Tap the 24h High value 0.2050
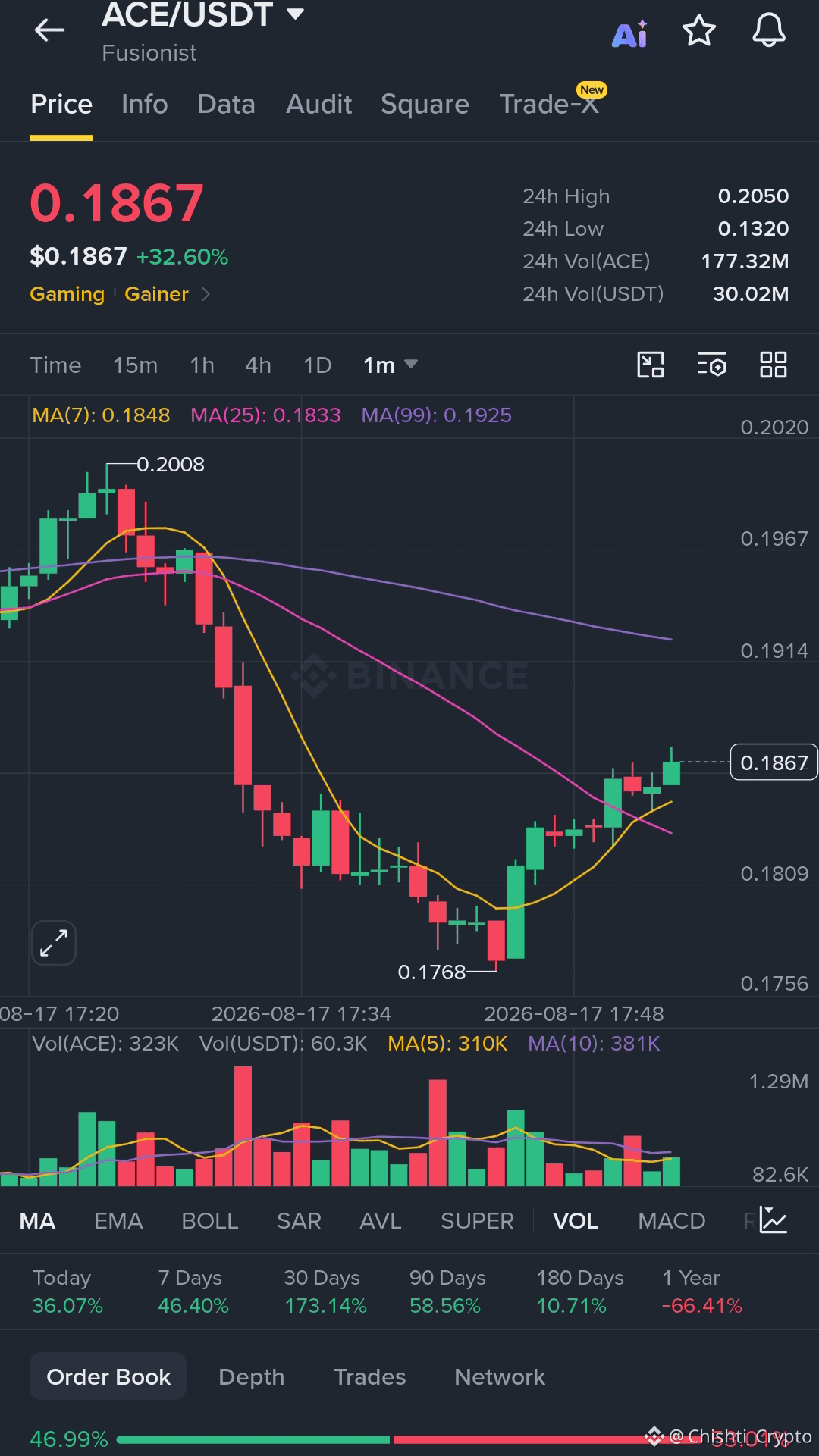This screenshot has width=819, height=1456. 753,196
